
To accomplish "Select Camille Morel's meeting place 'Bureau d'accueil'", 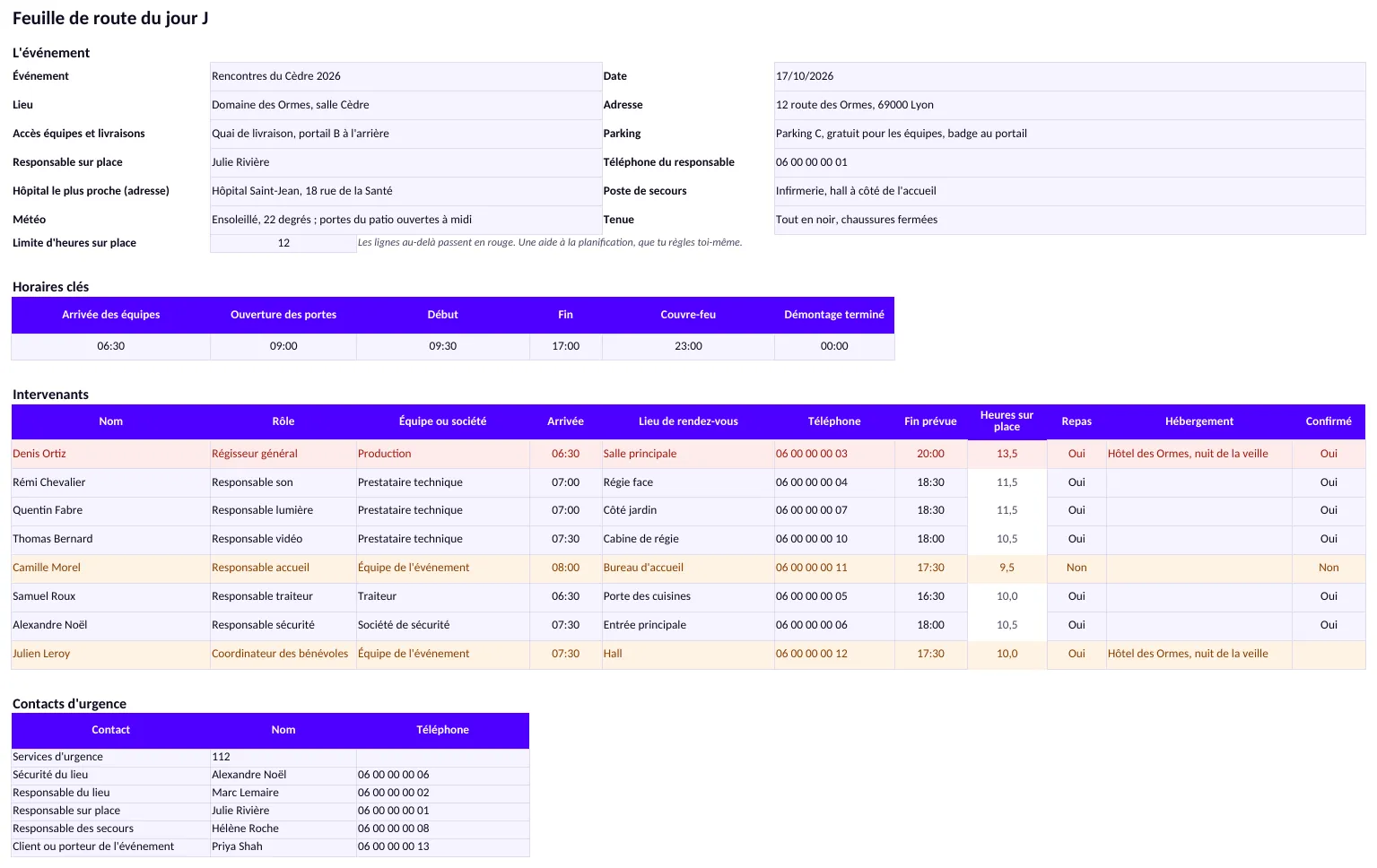I will (x=688, y=568).
